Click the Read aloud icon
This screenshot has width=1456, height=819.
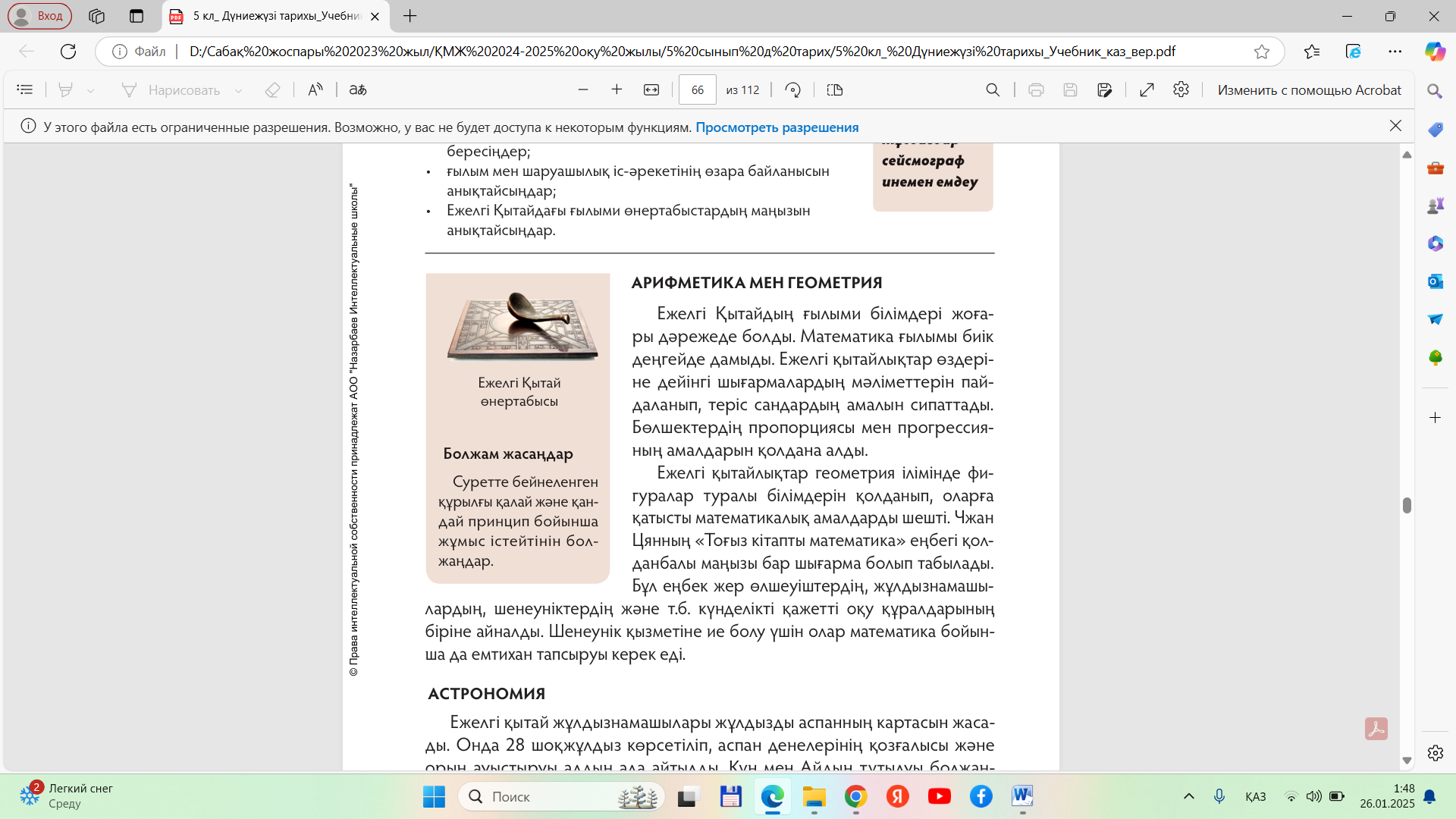(315, 90)
